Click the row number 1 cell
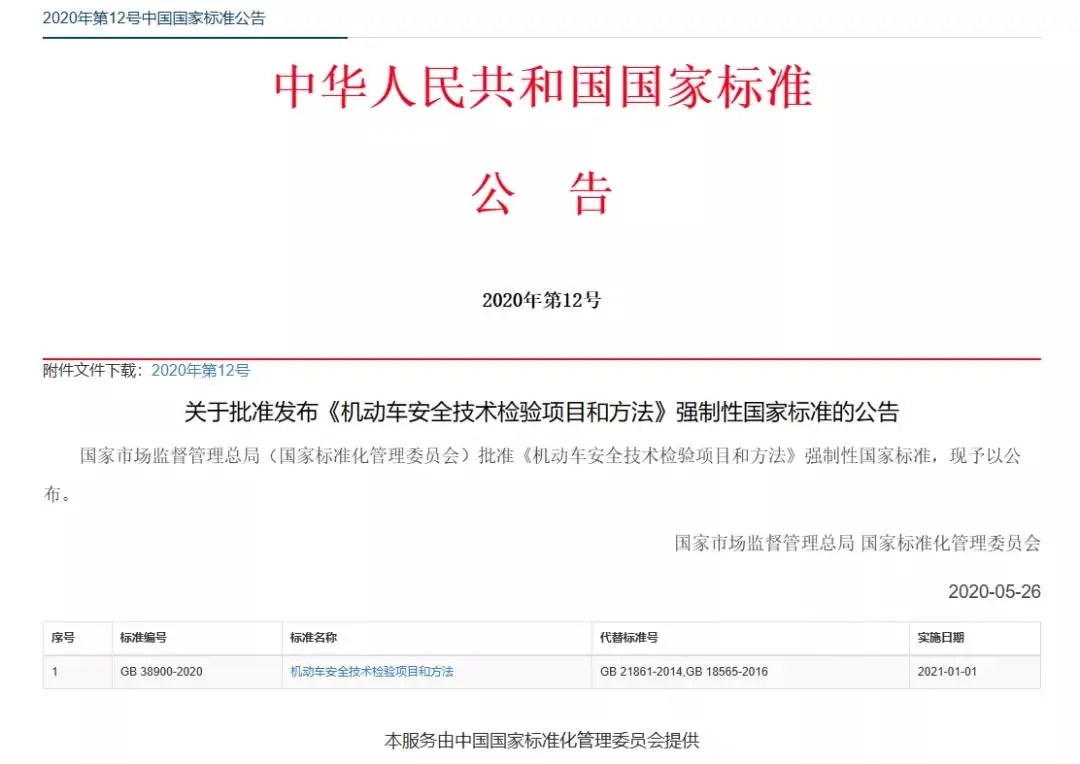 pos(55,671)
